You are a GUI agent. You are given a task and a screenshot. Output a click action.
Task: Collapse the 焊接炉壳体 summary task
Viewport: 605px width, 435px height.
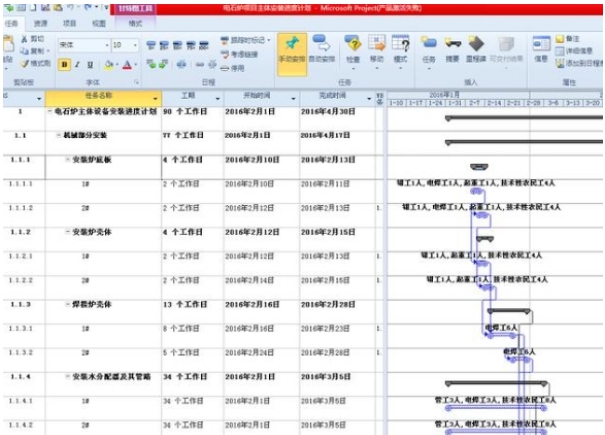pos(68,304)
